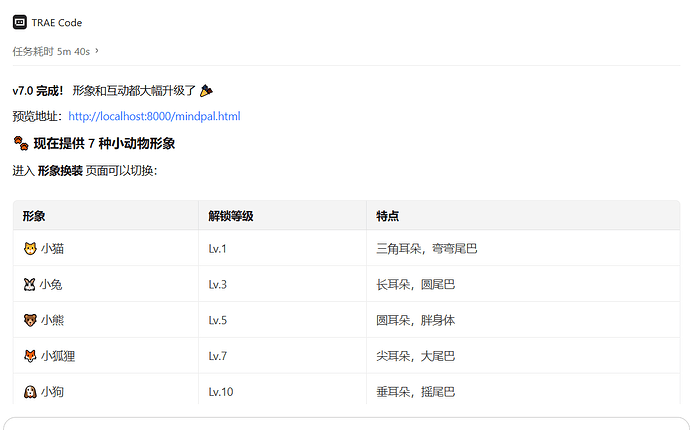690x430 pixels.
Task: Click the fox emoji next to 小狐狸
Action: point(30,356)
